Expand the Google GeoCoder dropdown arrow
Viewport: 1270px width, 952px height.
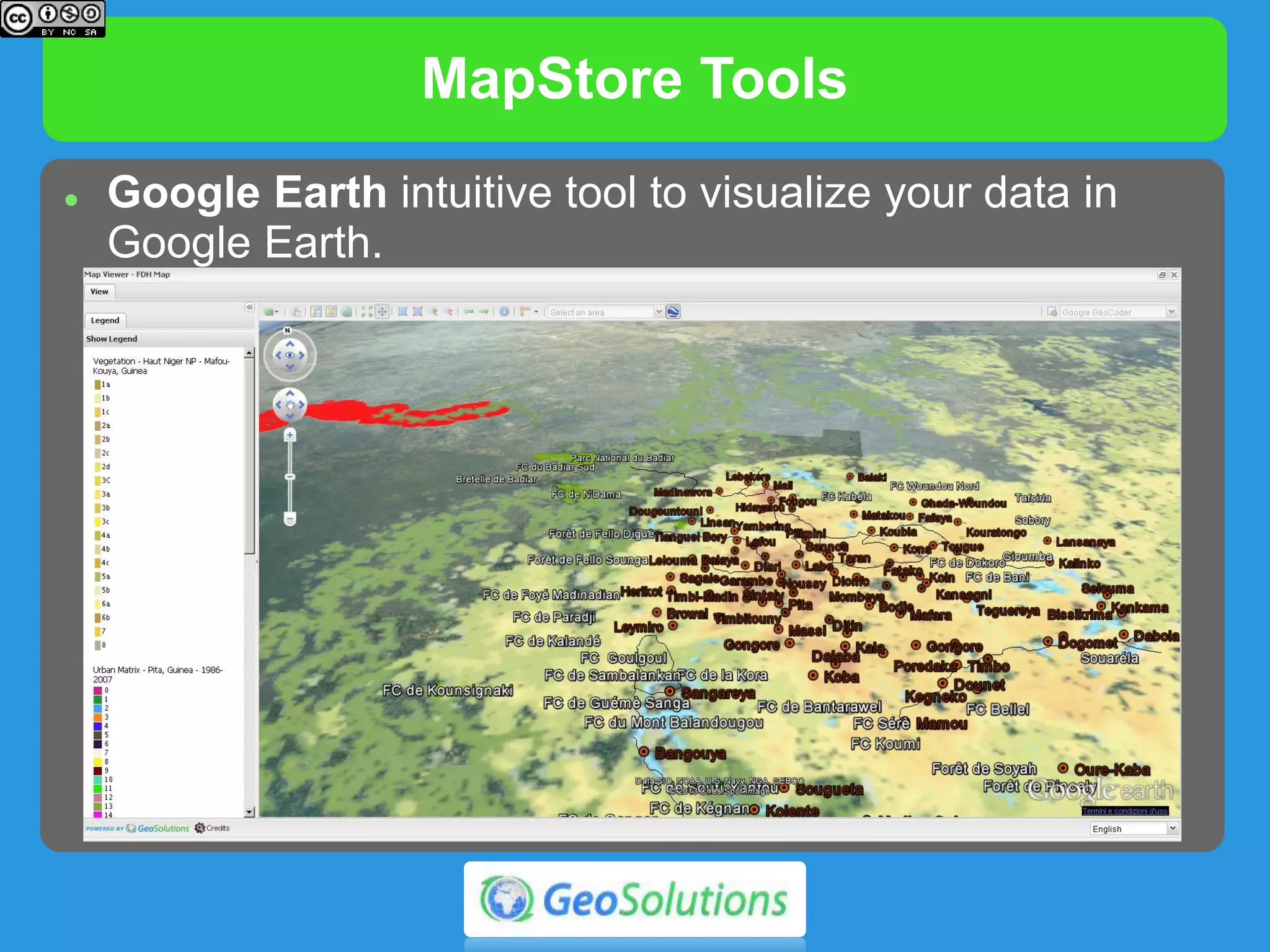1171,312
